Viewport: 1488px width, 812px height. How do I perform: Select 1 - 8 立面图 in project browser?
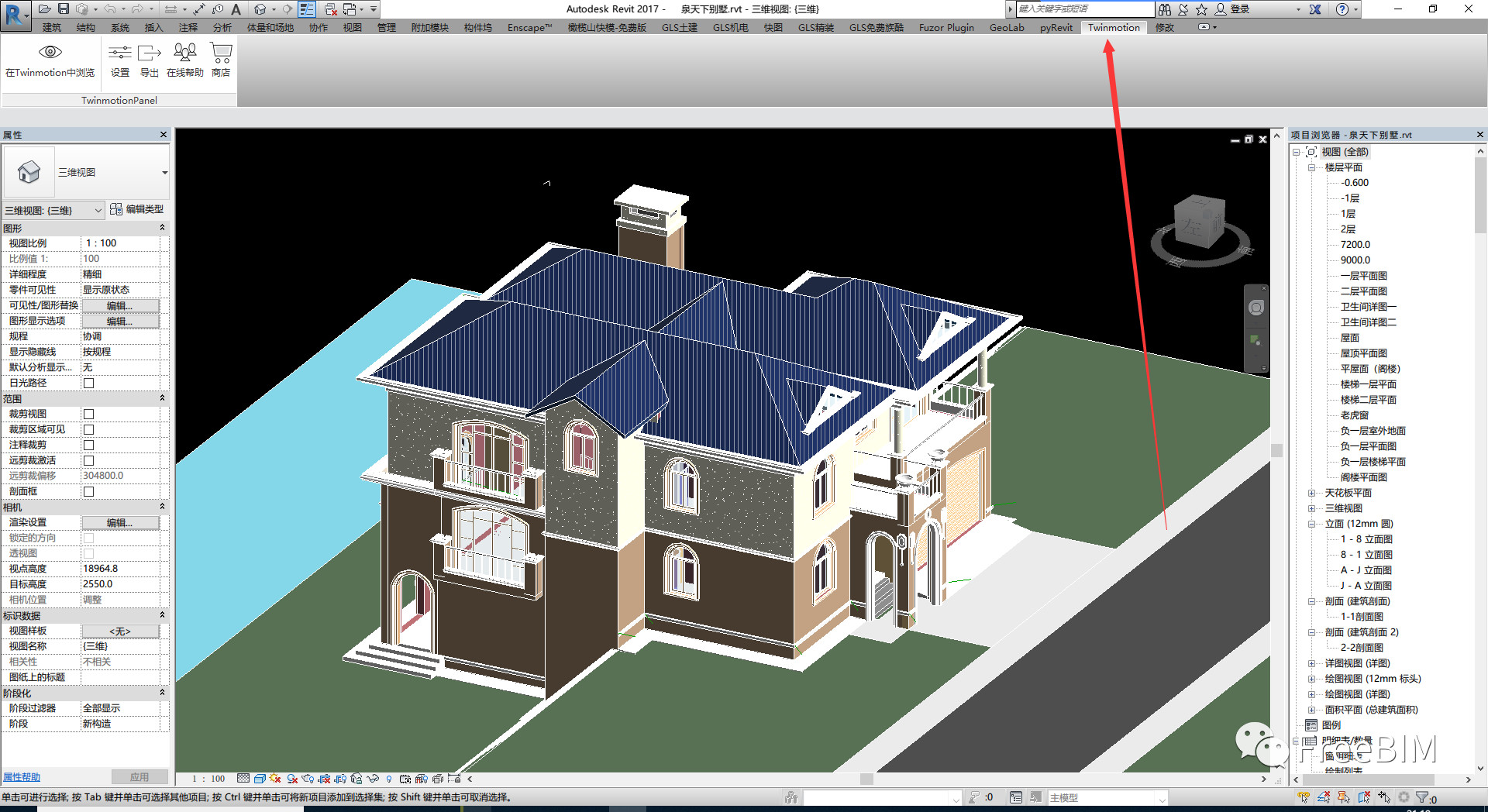1366,539
